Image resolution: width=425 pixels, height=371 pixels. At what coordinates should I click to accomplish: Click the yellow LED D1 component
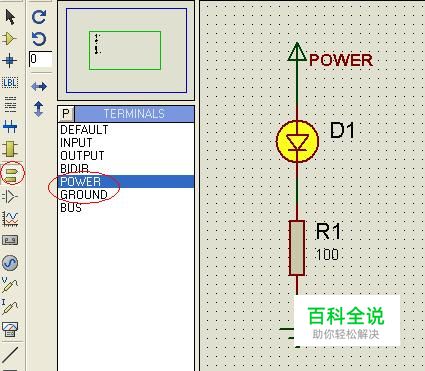coord(297,142)
